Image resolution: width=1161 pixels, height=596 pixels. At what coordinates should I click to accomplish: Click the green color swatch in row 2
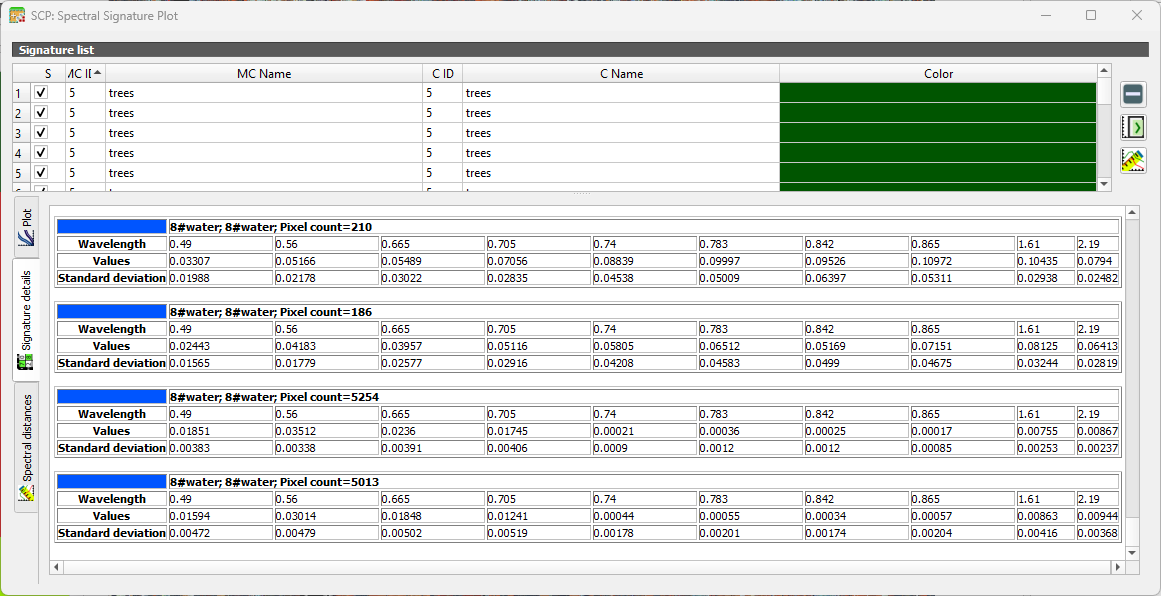point(937,113)
